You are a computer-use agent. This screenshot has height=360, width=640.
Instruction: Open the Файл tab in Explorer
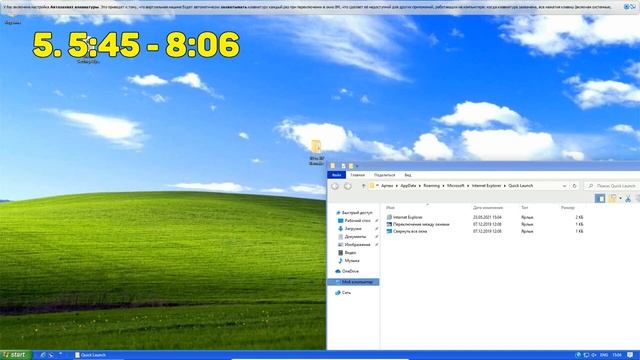(336, 175)
